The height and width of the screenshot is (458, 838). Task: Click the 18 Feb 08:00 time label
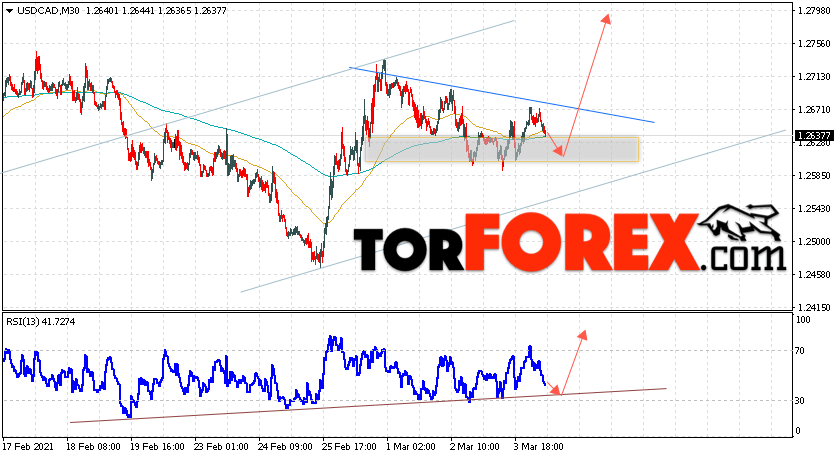(x=94, y=446)
